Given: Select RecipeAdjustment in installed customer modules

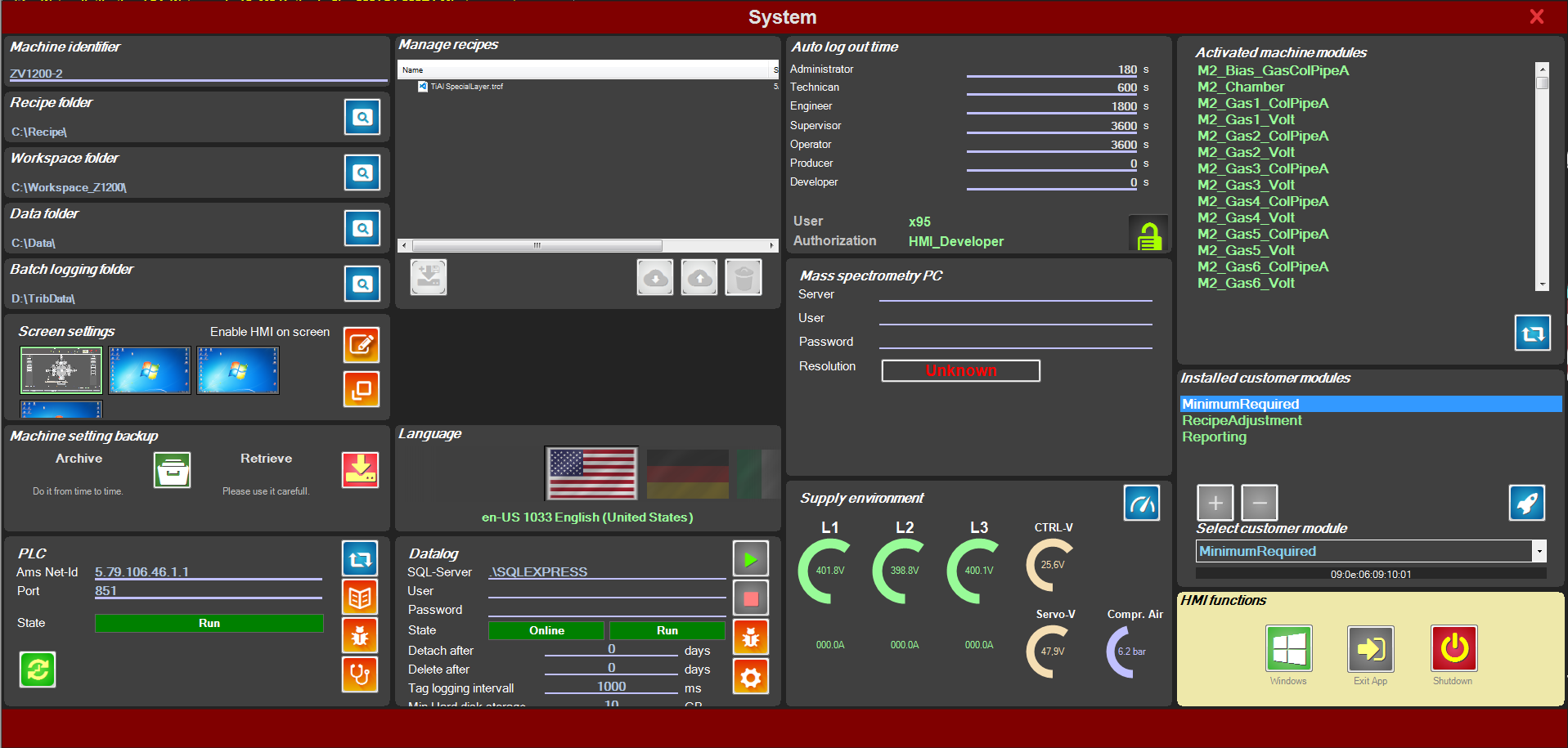Looking at the screenshot, I should [1242, 421].
